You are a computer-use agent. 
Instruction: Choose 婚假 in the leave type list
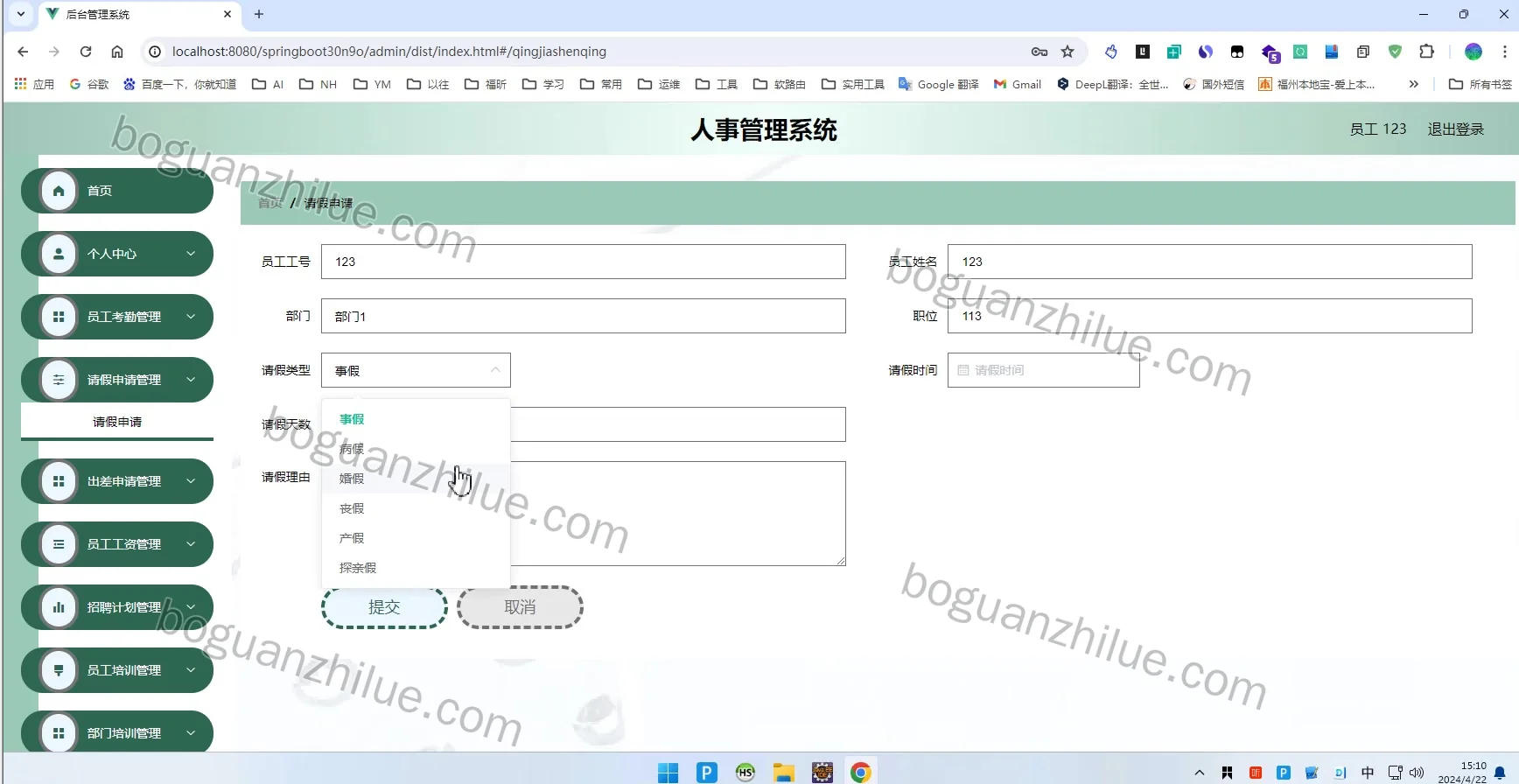point(416,479)
